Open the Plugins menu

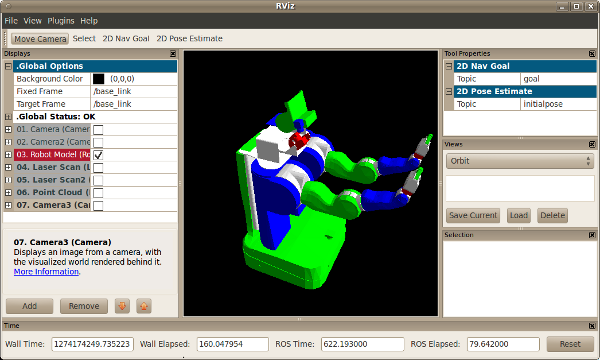click(x=61, y=21)
